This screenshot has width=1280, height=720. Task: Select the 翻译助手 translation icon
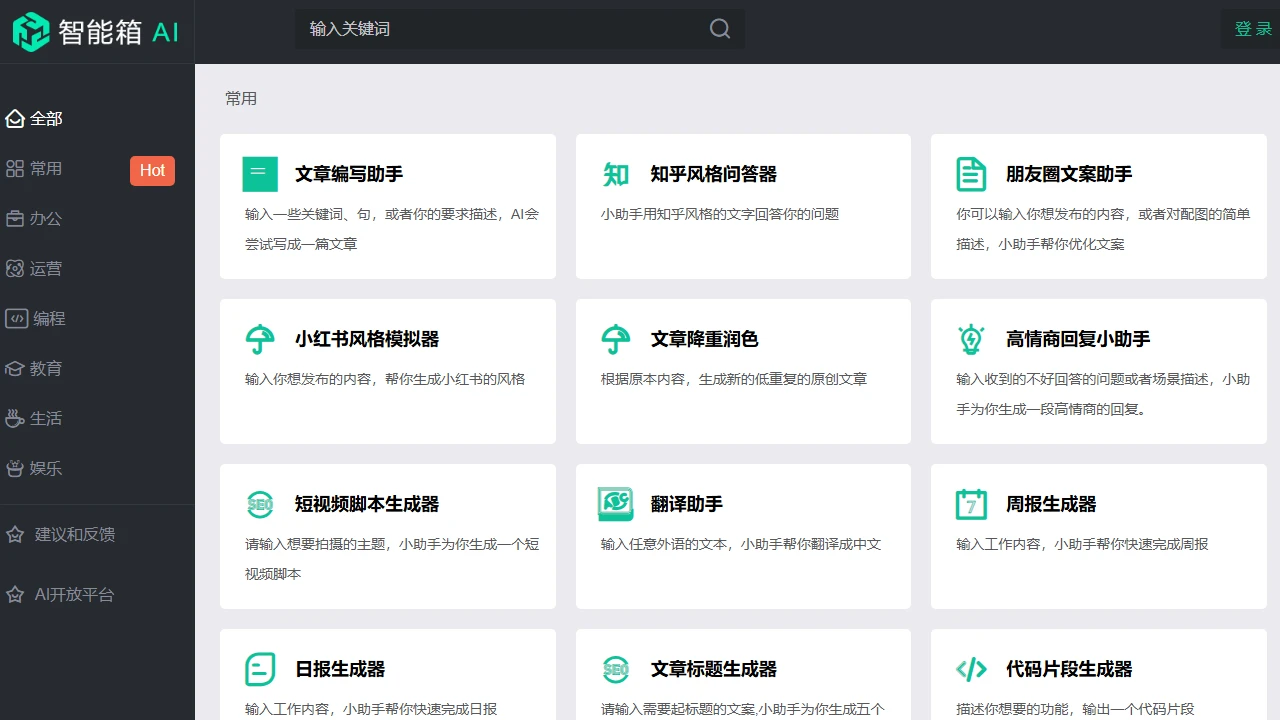tap(615, 504)
